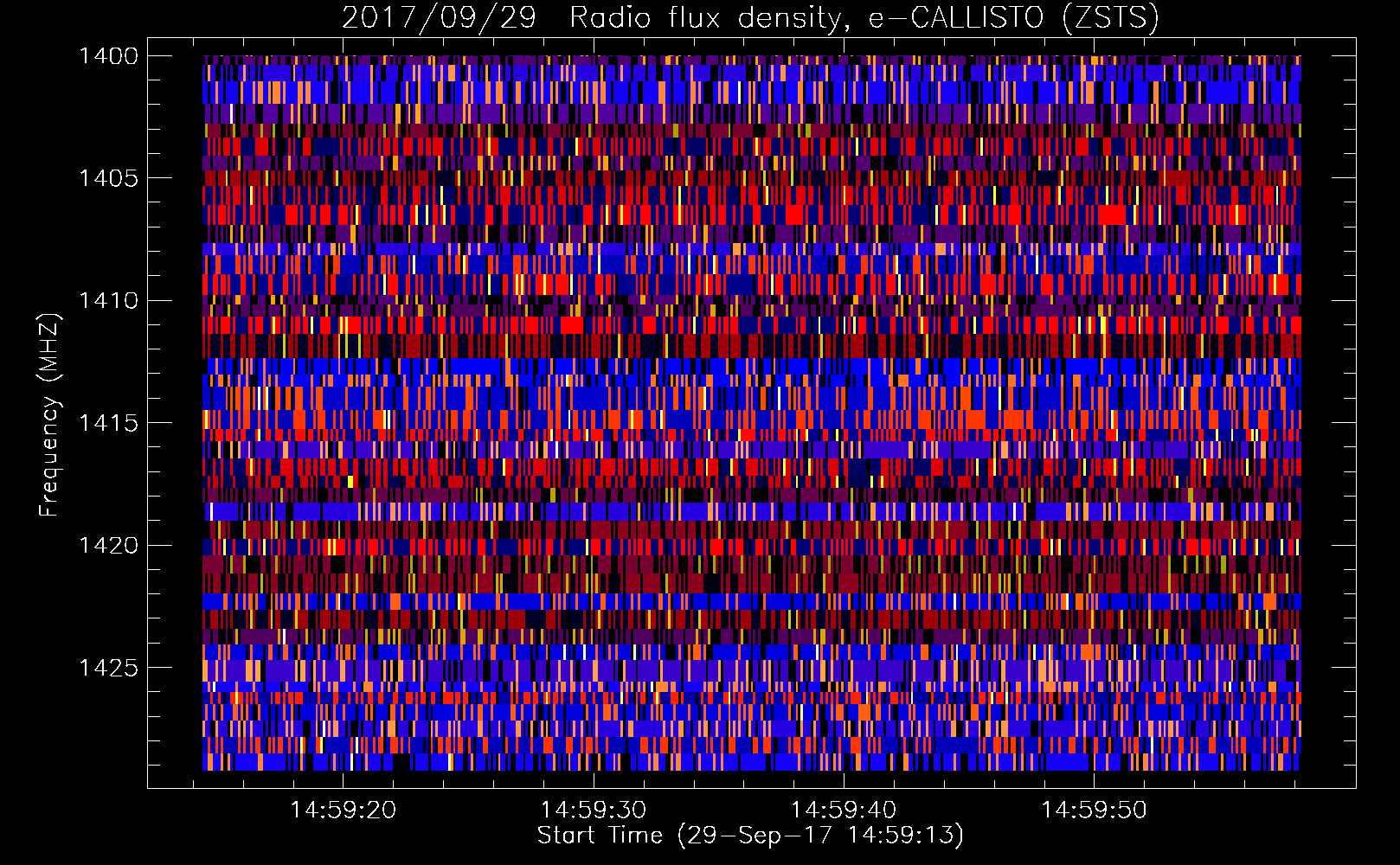This screenshot has width=1400, height=865.
Task: Click the 14:59:40 time tick label
Action: click(844, 810)
